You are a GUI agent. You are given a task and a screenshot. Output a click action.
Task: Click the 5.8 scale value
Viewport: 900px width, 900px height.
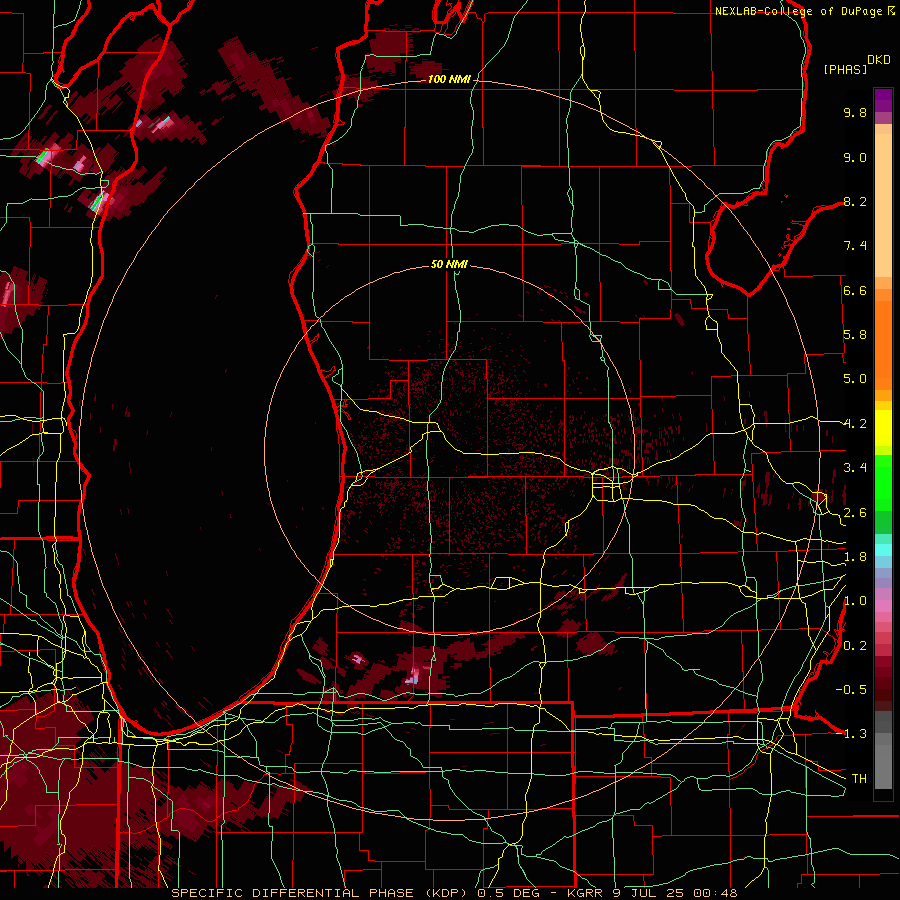(x=855, y=335)
